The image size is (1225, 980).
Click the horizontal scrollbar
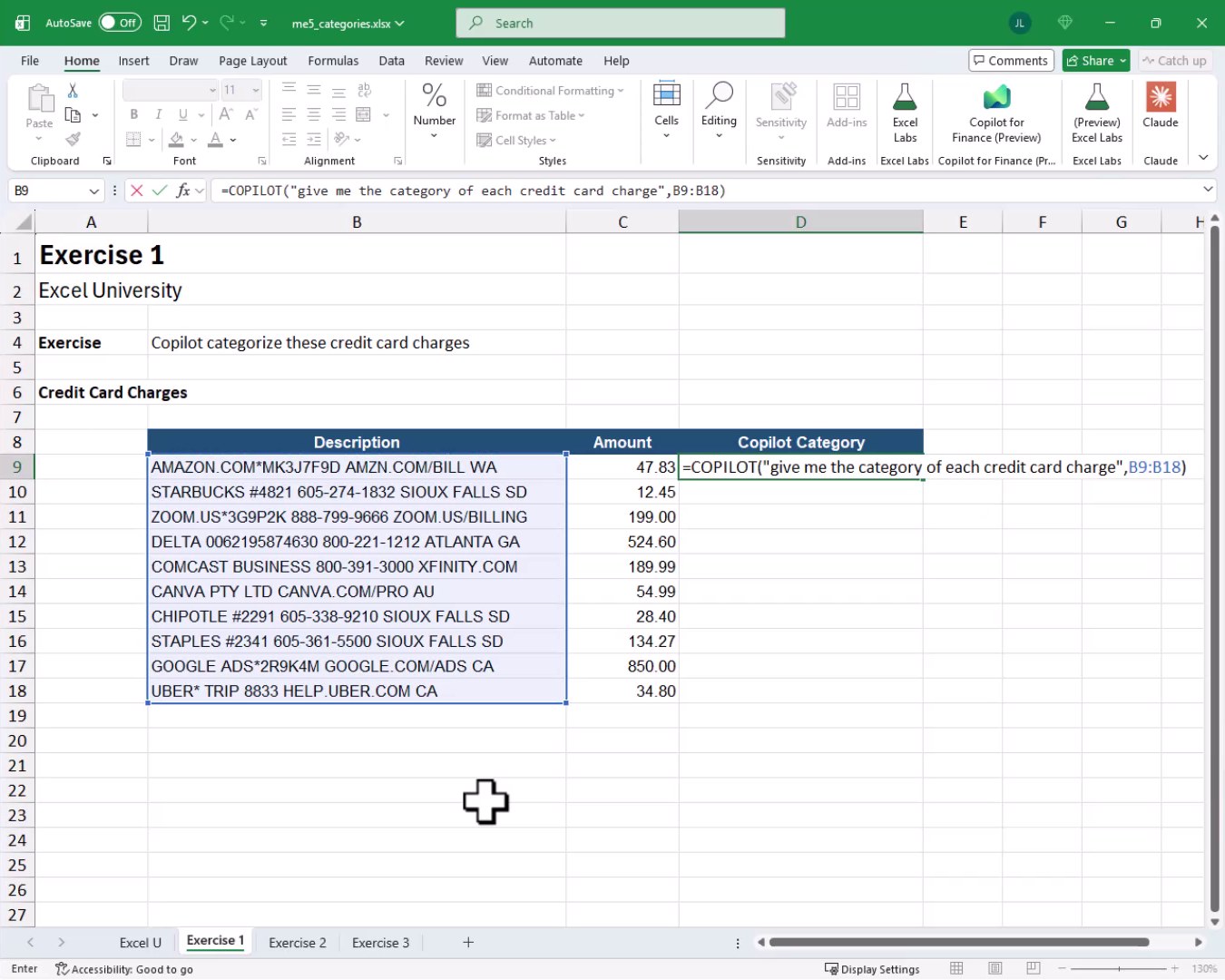(x=959, y=942)
